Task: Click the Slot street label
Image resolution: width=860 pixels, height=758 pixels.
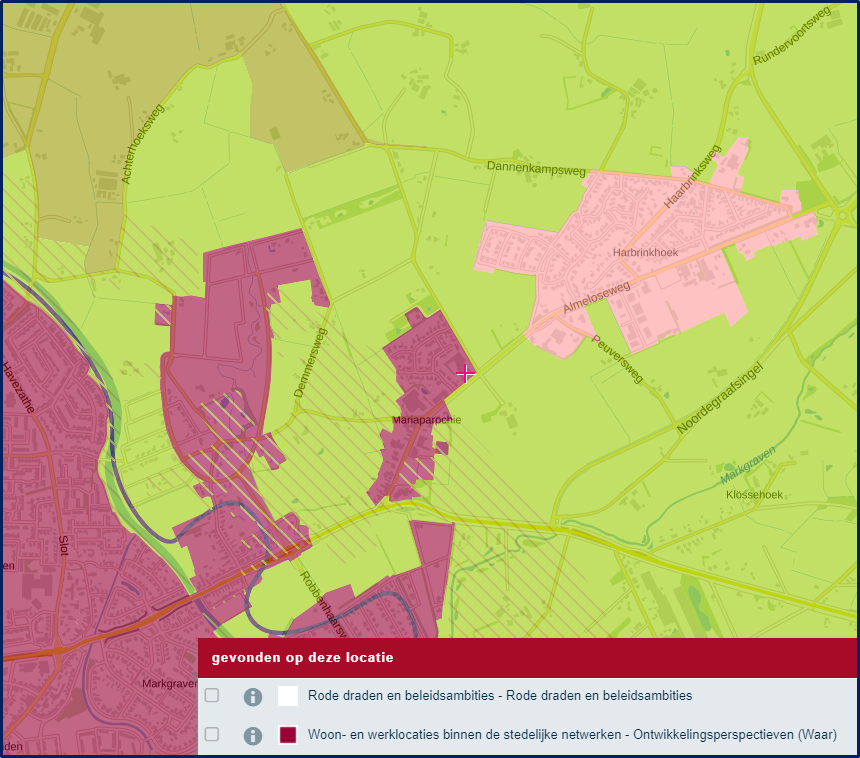Action: pyautogui.click(x=64, y=546)
